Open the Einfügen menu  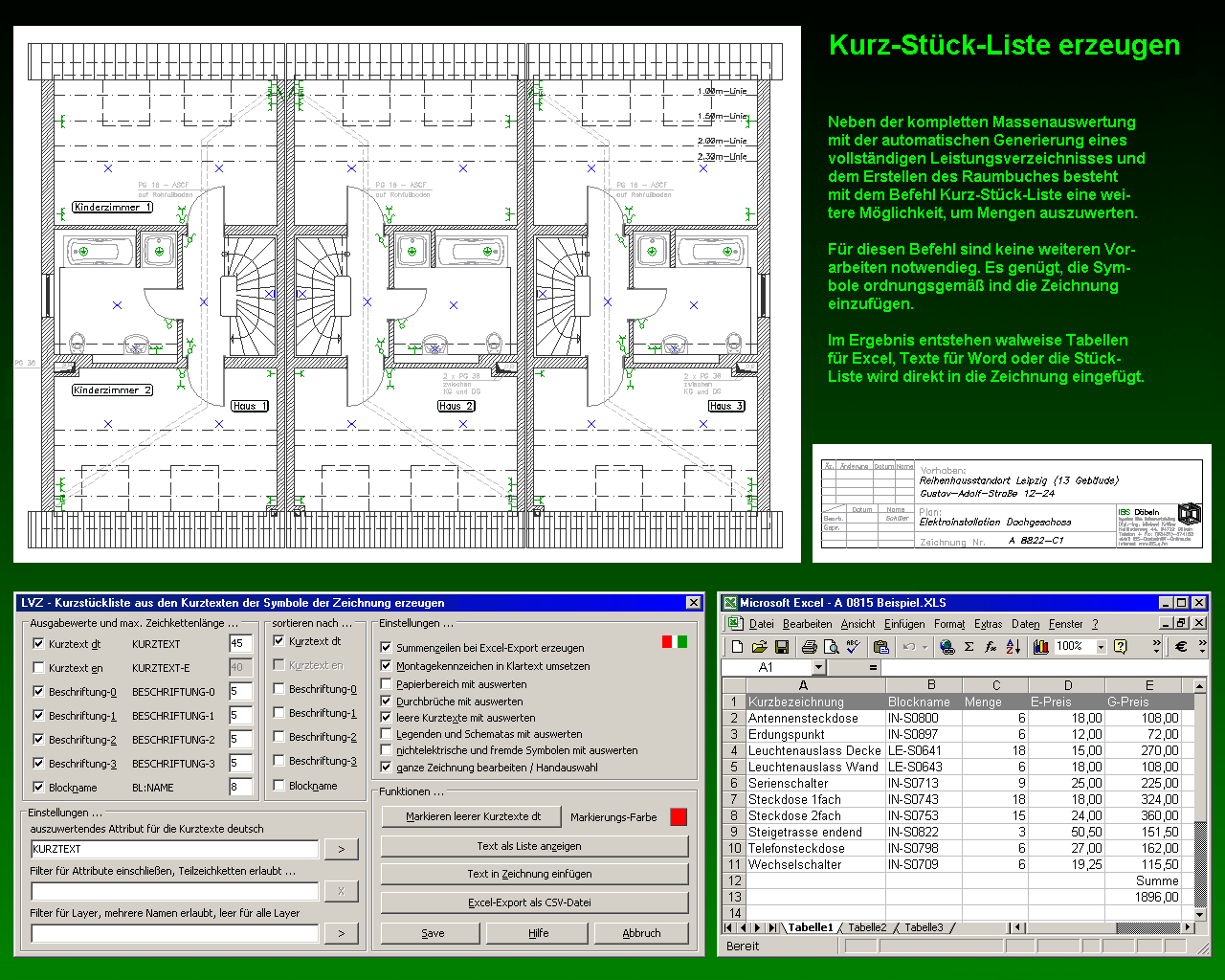(x=904, y=624)
